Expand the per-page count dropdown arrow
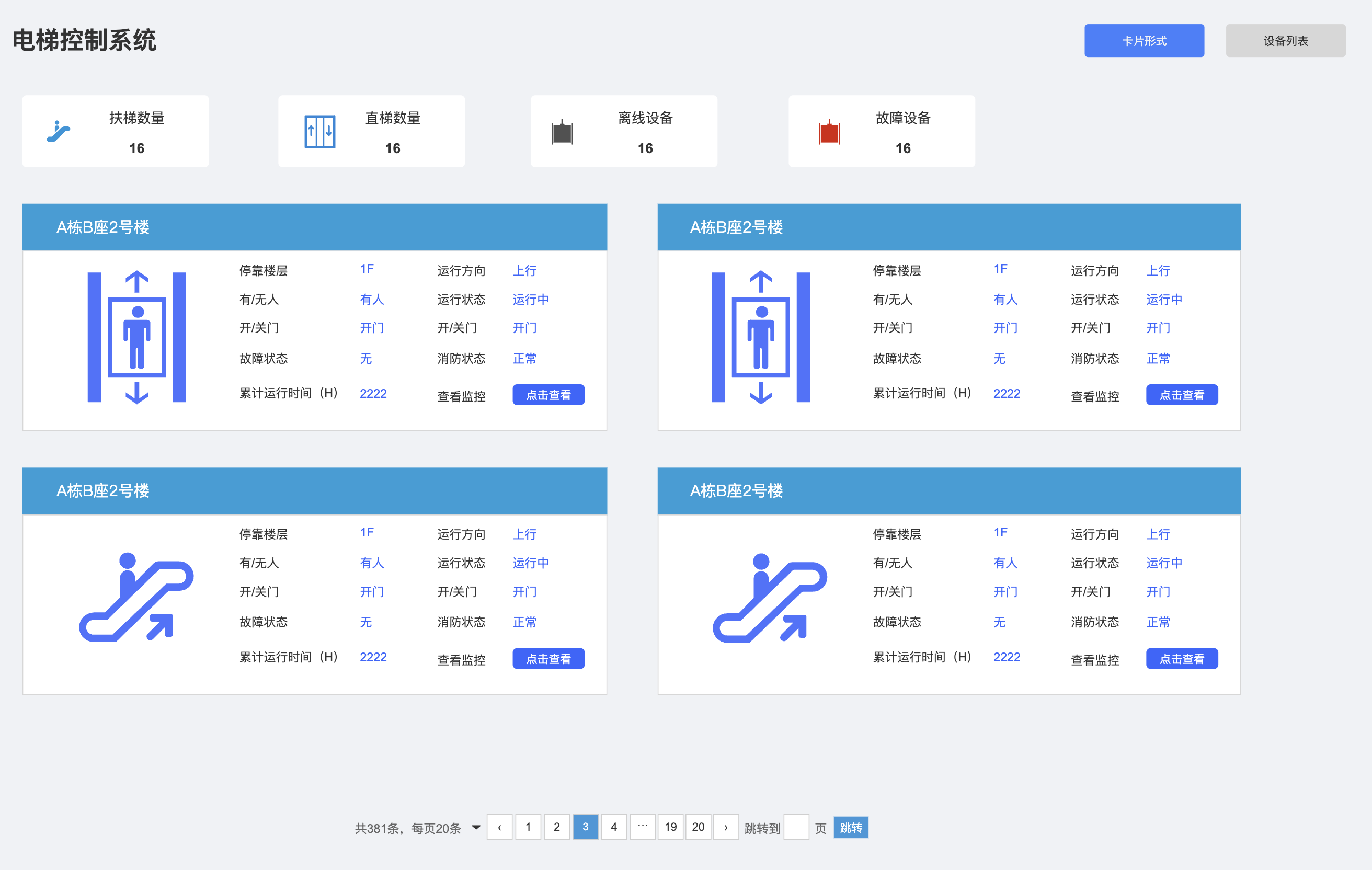 click(x=476, y=827)
